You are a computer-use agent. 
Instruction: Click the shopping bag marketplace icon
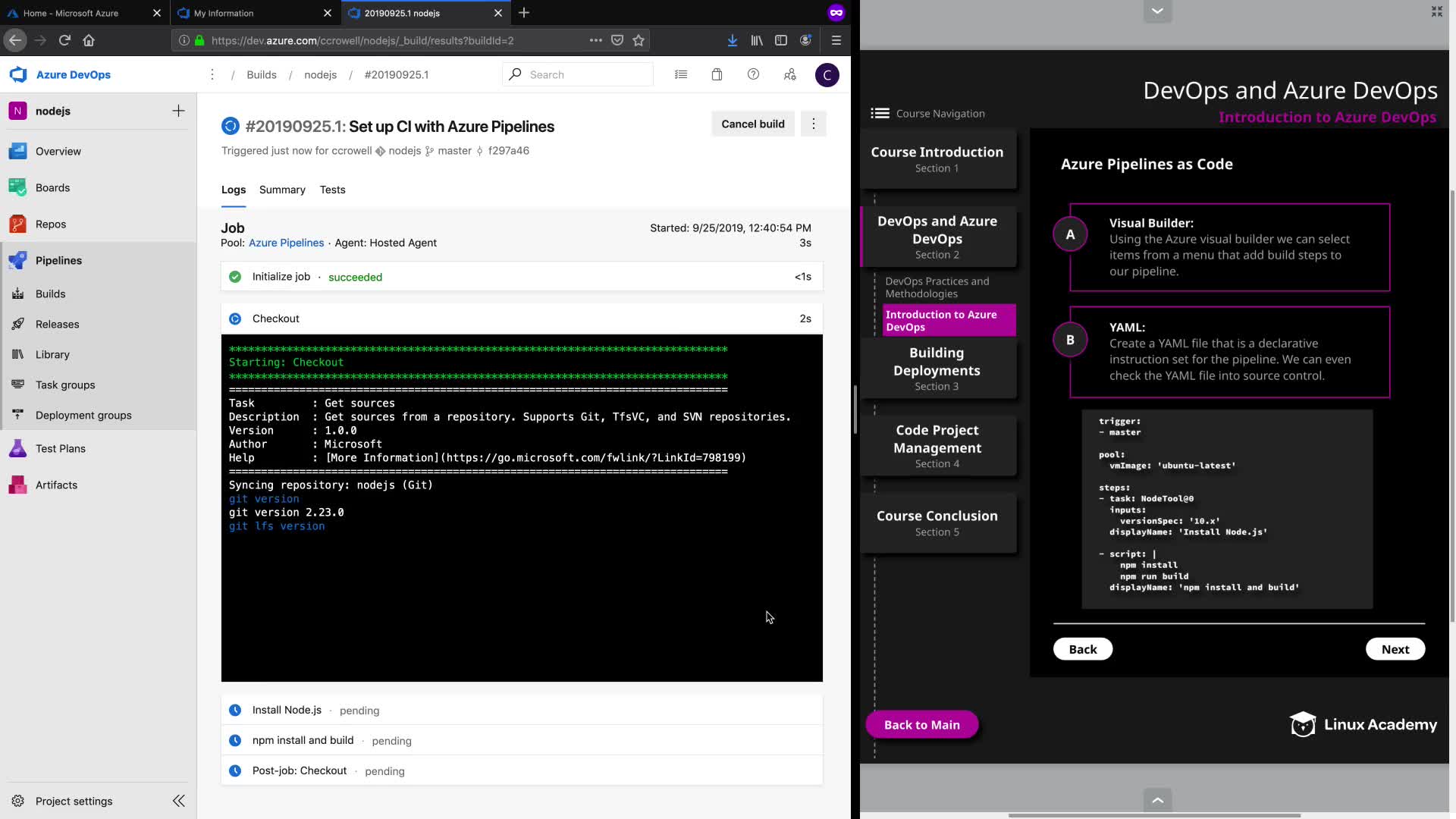pos(717,74)
